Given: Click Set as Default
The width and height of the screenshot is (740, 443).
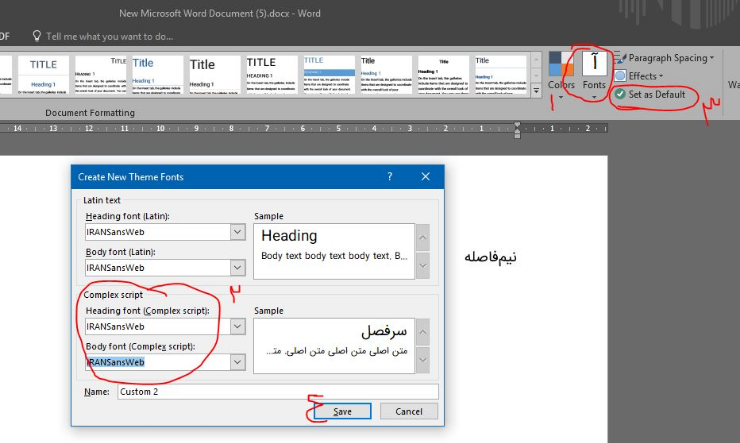Looking at the screenshot, I should 650,94.
